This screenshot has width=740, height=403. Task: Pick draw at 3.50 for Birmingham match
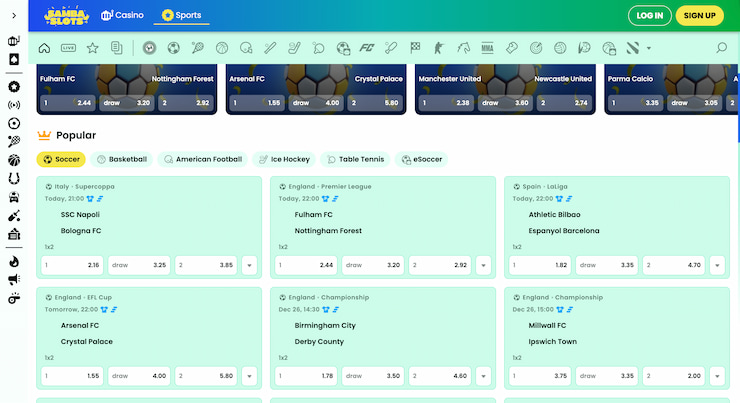(373, 376)
